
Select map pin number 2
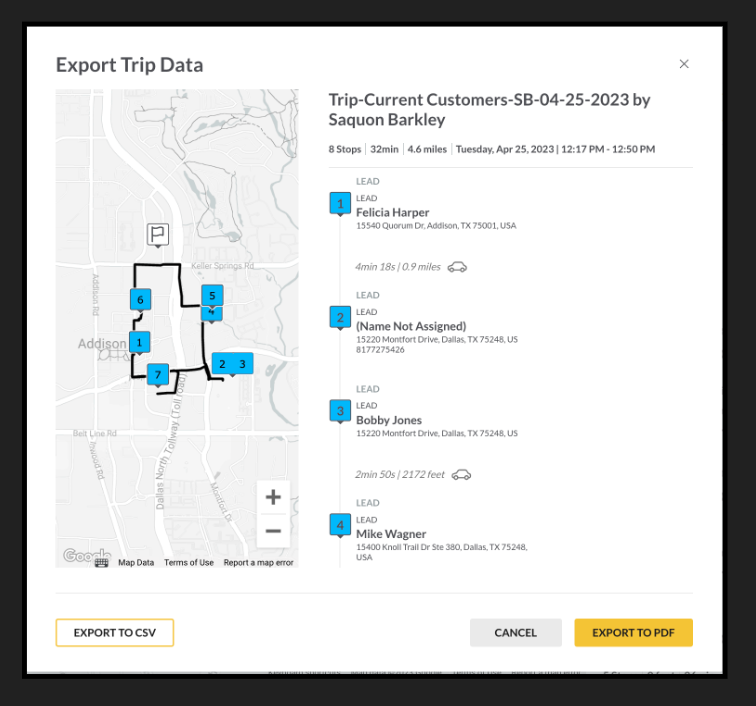click(x=222, y=364)
